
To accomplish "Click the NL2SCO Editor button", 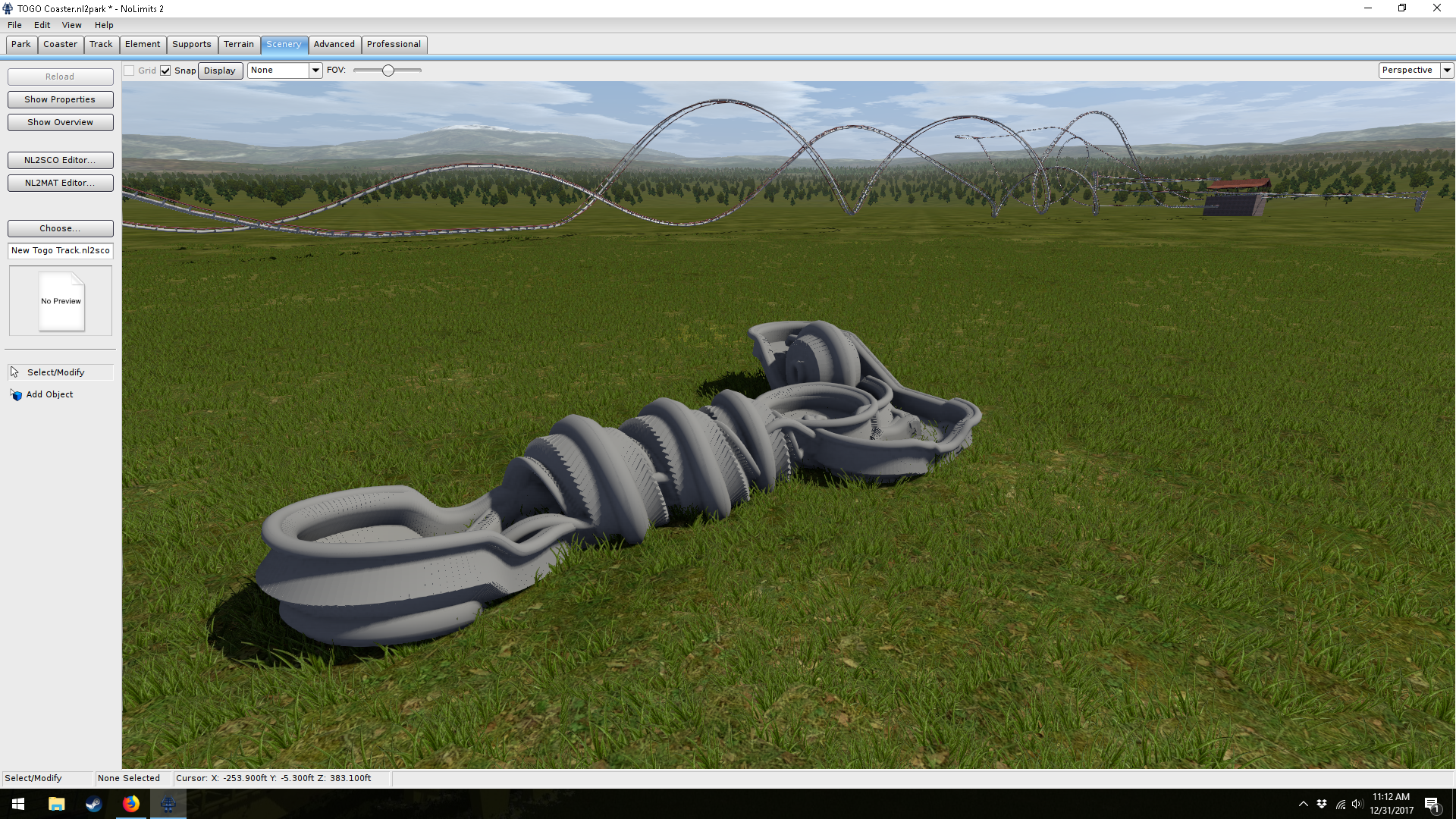I will point(60,160).
